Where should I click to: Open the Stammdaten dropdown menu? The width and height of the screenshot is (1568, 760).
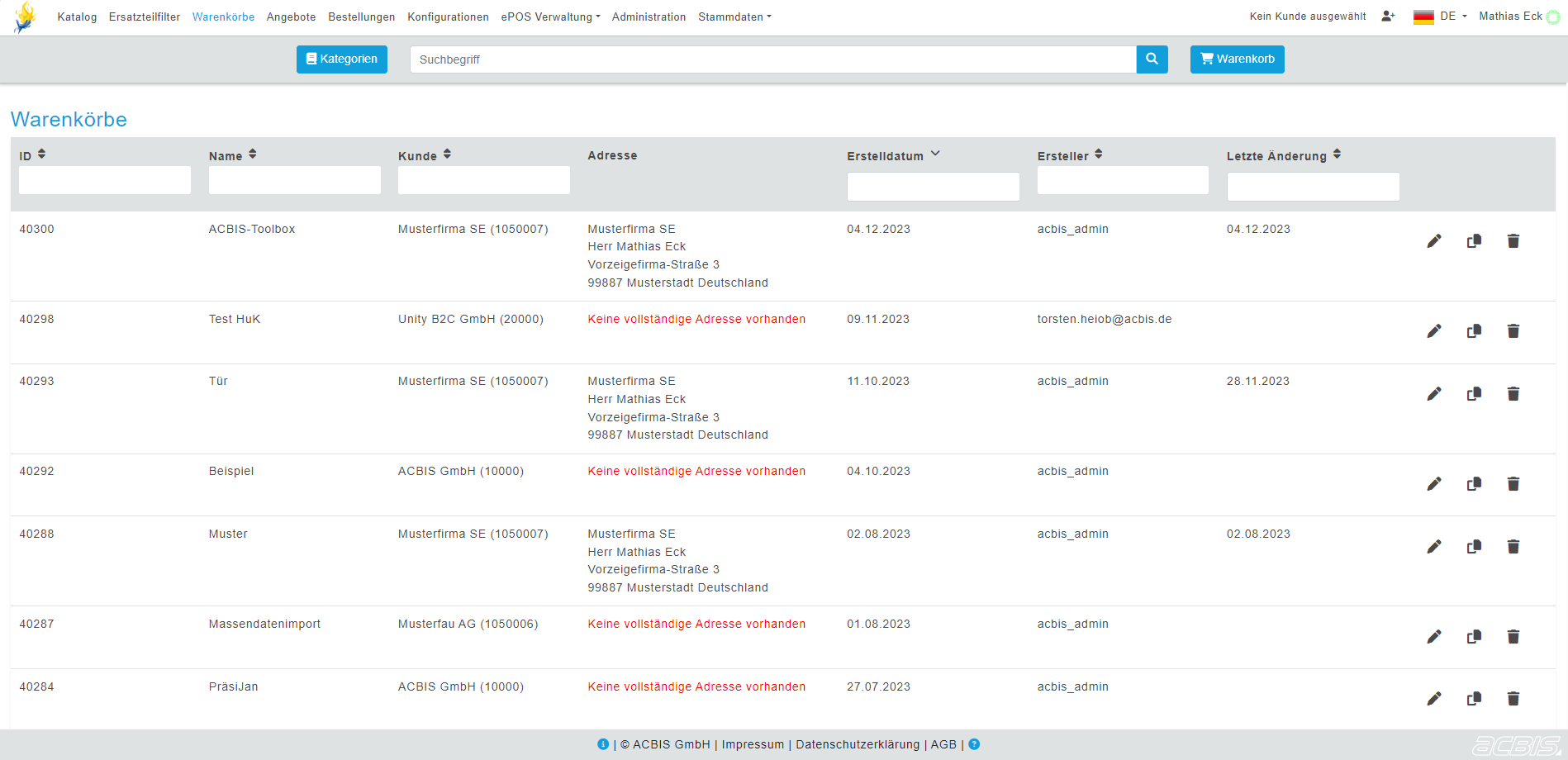click(x=734, y=17)
